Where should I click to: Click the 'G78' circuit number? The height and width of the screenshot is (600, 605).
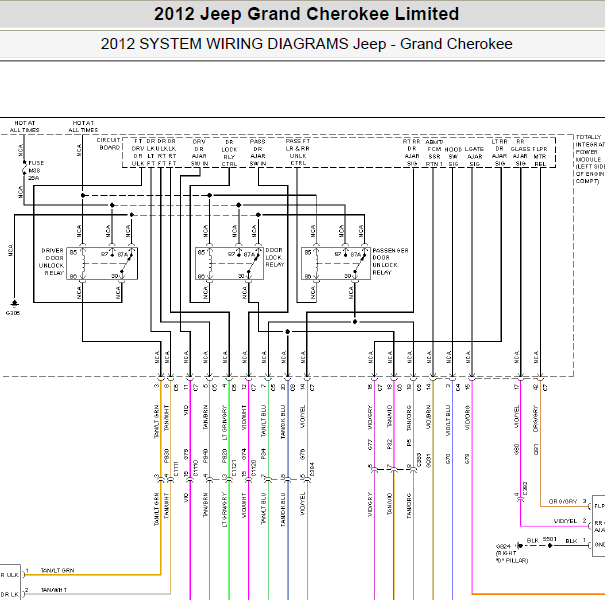(x=467, y=459)
